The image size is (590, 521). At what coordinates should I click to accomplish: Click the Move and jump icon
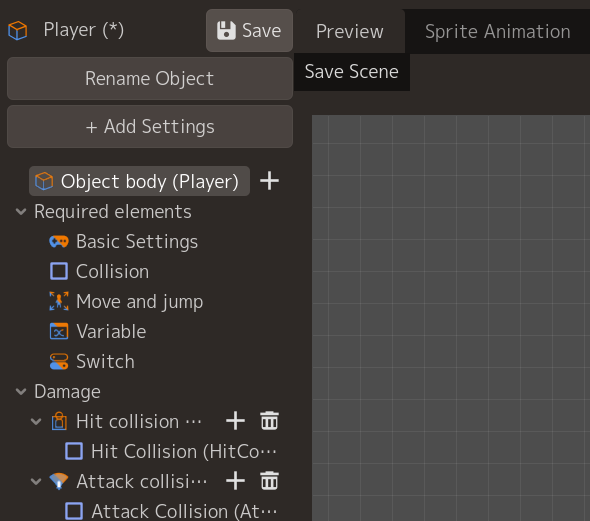(x=59, y=301)
